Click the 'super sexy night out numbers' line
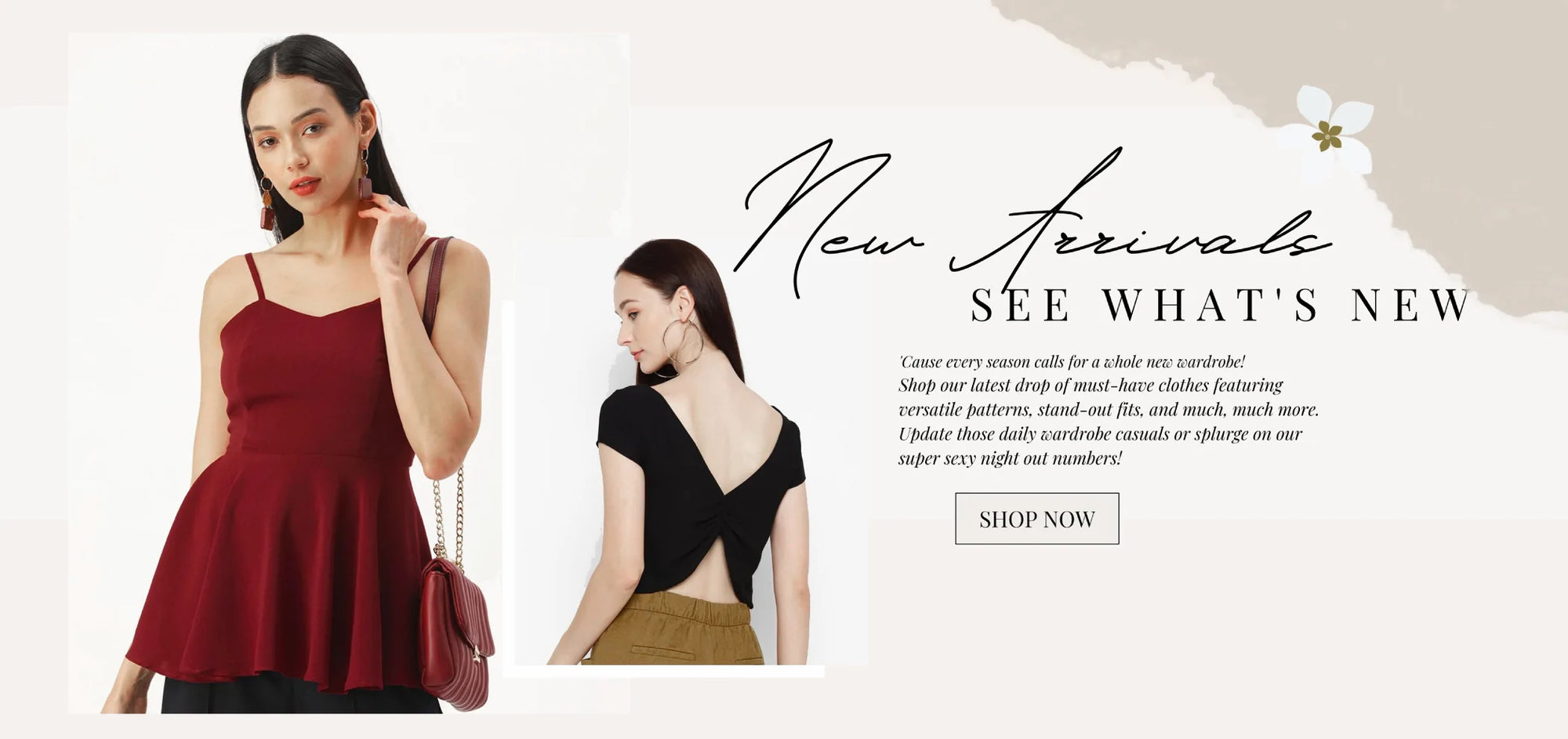 [1010, 458]
